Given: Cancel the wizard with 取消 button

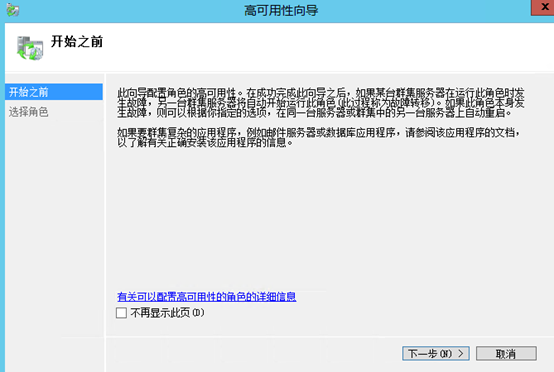Looking at the screenshot, I should 506,353.
